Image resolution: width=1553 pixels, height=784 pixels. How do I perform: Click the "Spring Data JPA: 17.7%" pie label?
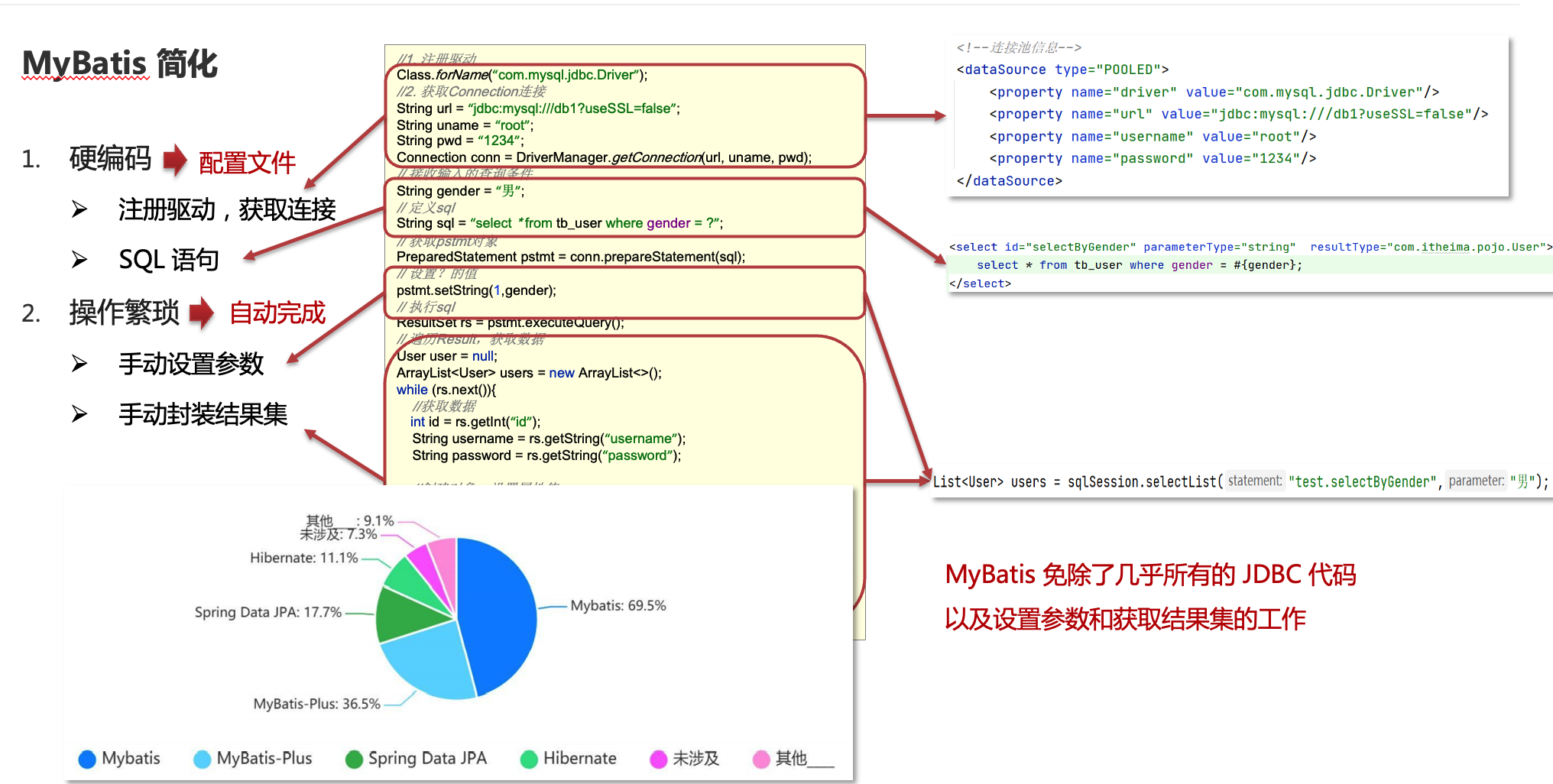268,612
